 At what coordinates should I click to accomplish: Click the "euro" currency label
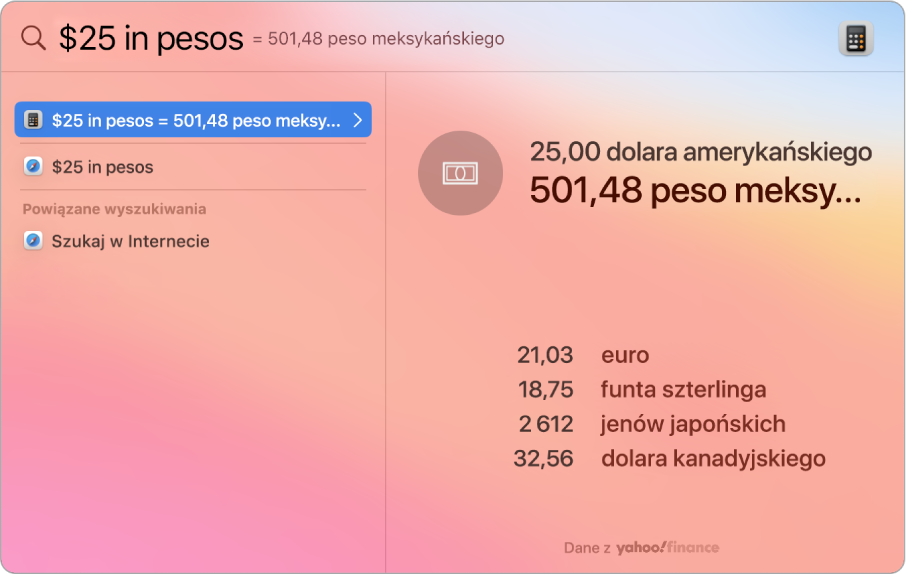pos(625,355)
